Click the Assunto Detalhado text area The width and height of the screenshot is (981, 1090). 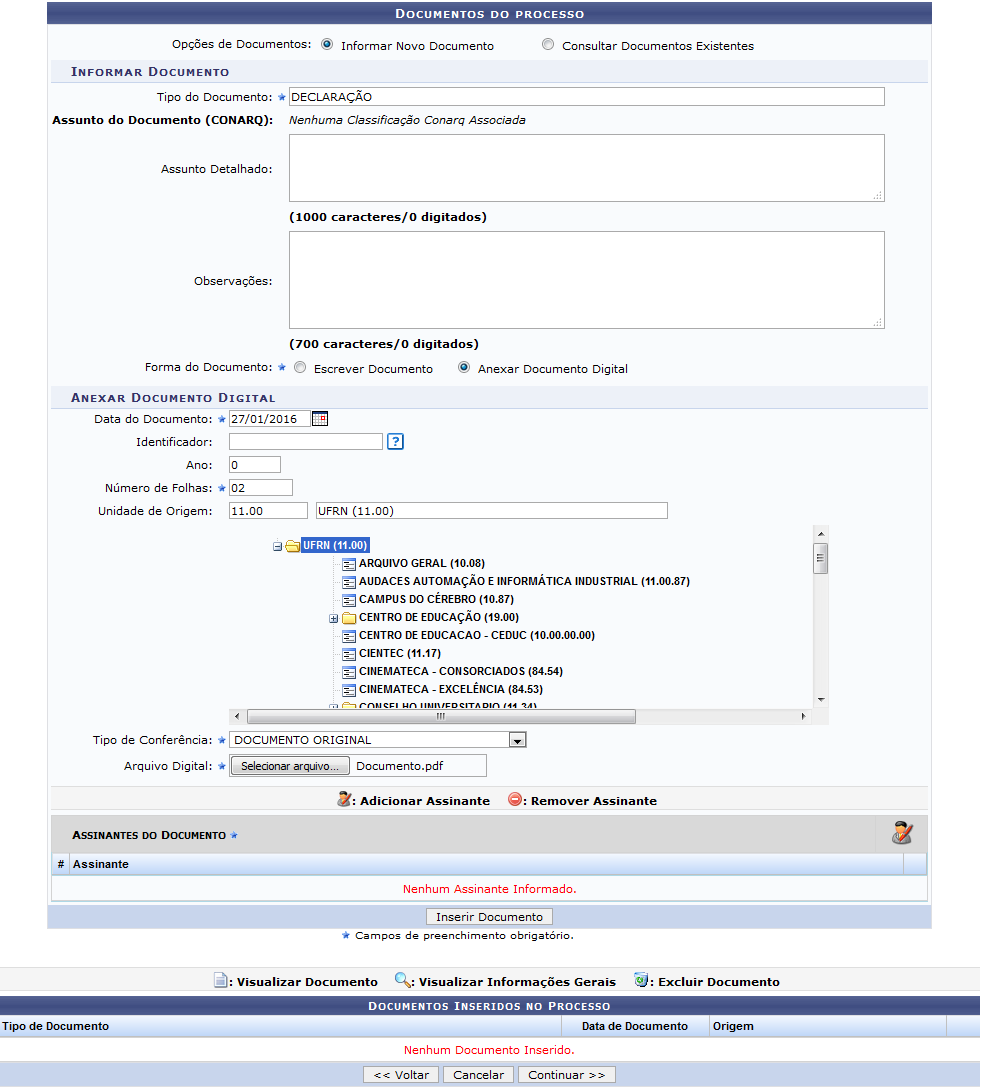(587, 168)
